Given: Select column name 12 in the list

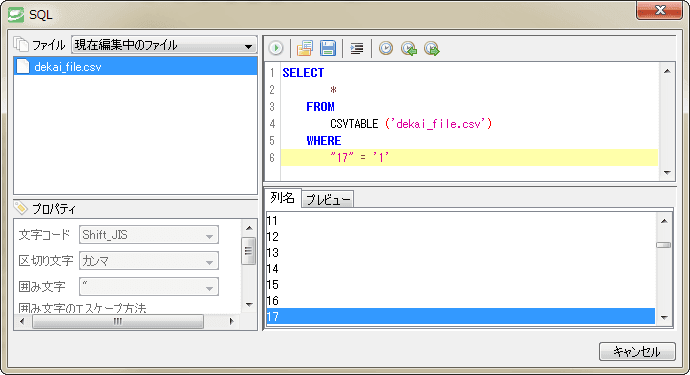Looking at the screenshot, I should point(461,237).
